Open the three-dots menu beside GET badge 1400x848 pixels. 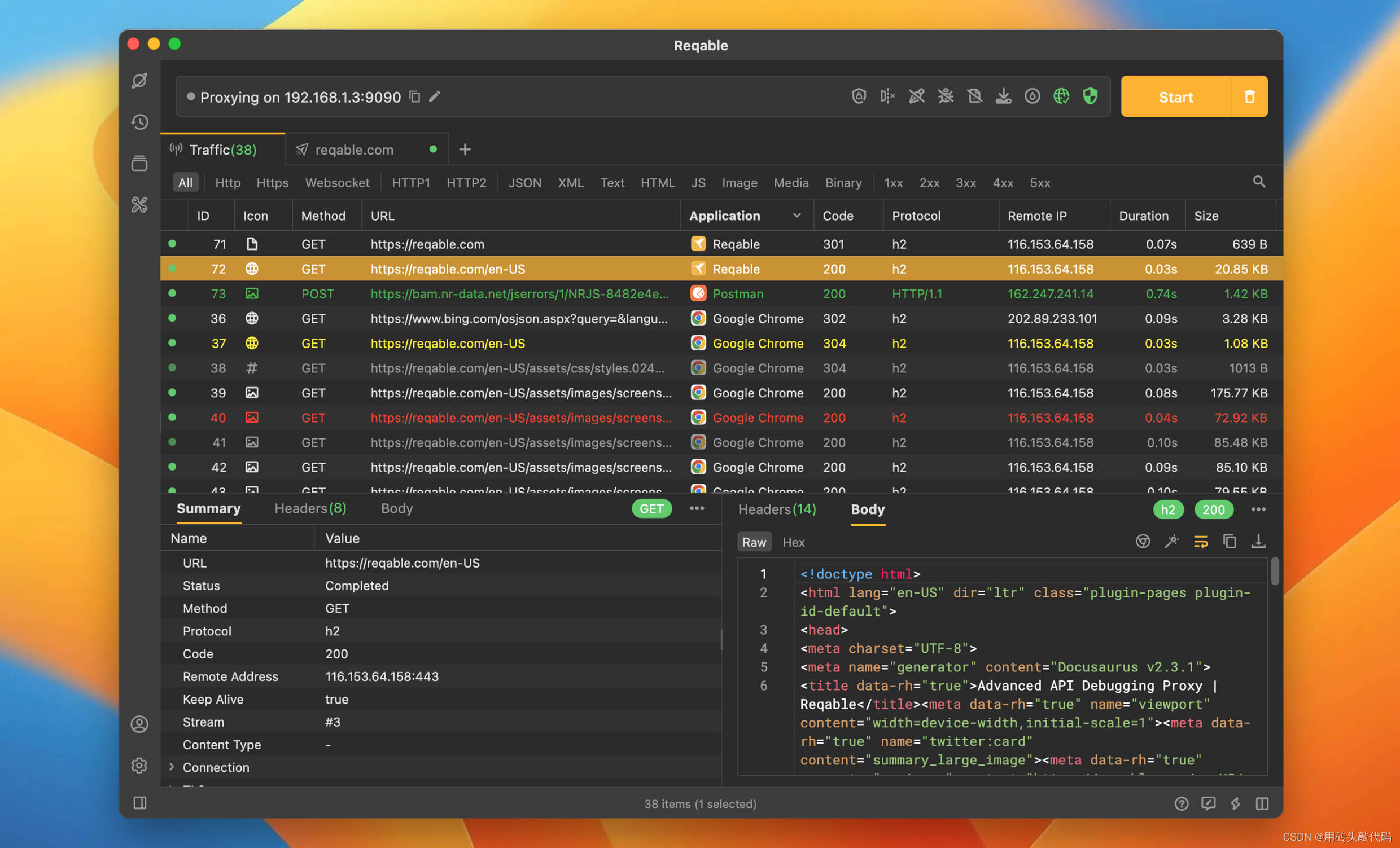coord(697,508)
